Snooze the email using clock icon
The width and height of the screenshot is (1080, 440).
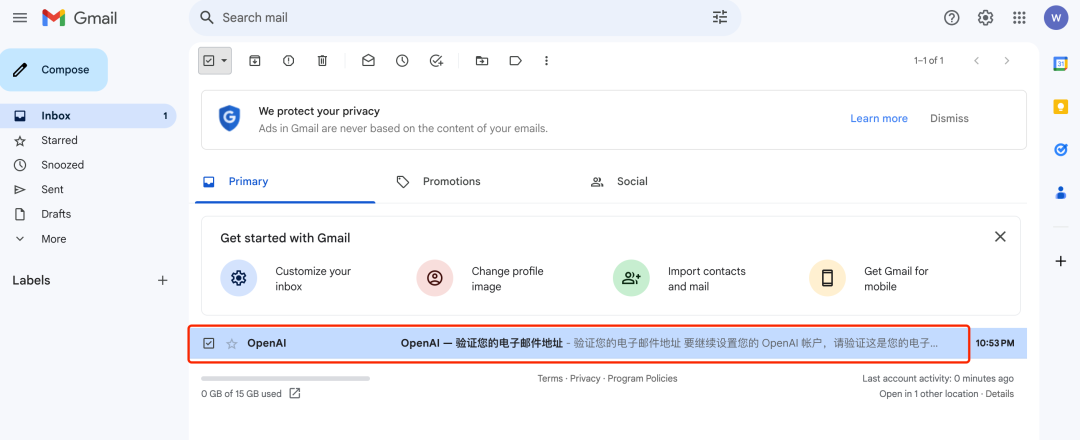[x=402, y=61]
